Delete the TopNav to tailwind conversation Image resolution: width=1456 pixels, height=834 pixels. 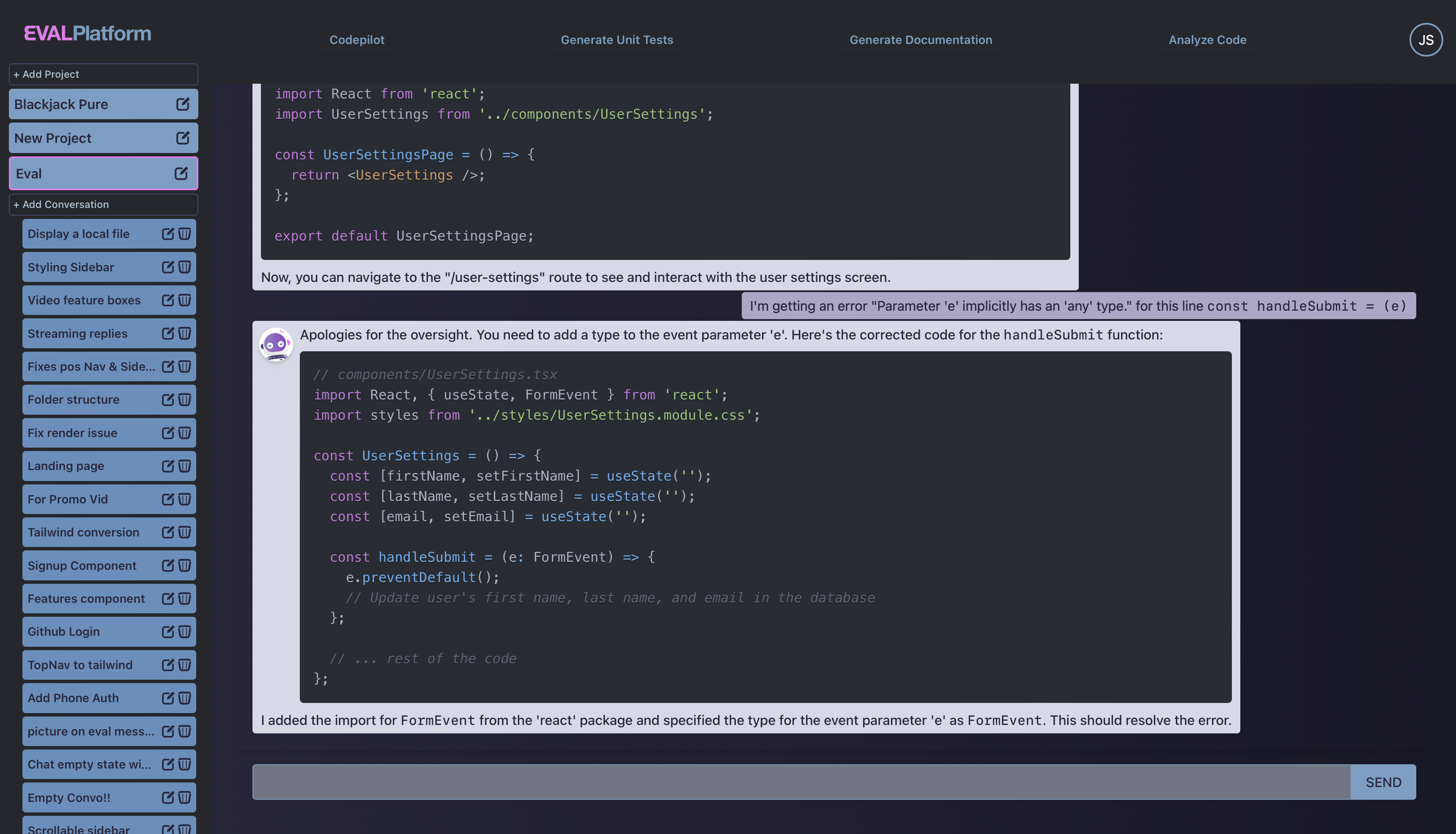pyautogui.click(x=184, y=664)
